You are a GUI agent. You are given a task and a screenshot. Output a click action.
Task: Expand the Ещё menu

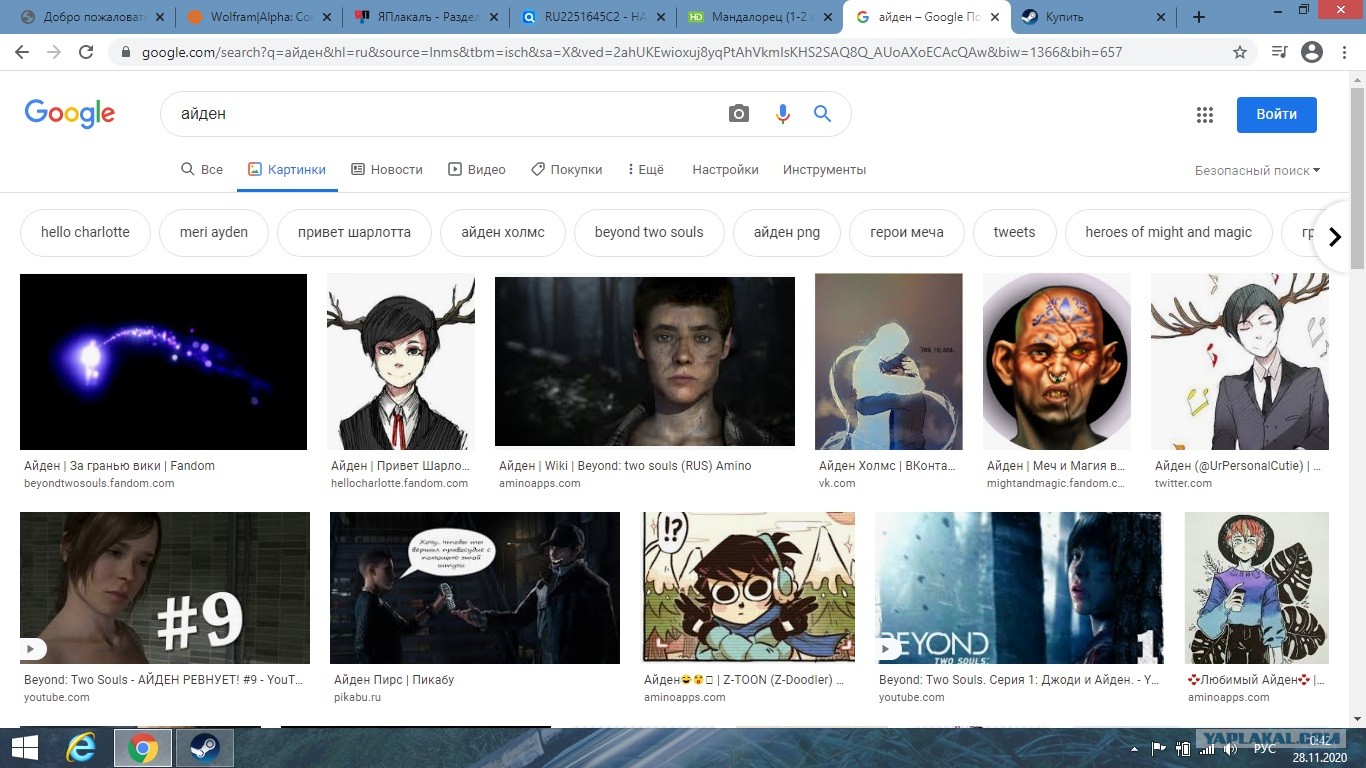click(x=645, y=170)
